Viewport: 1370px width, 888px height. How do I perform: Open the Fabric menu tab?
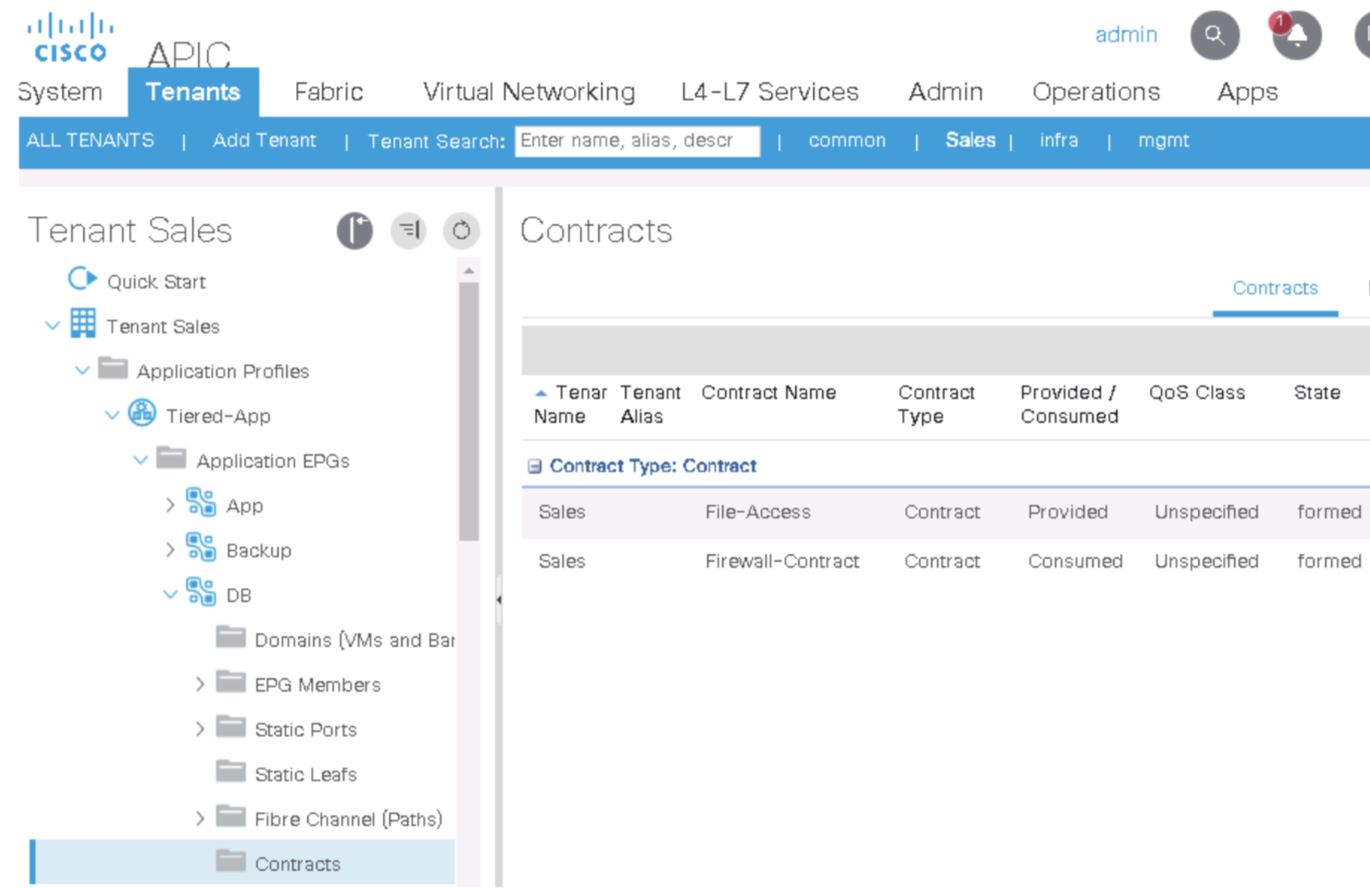pos(328,92)
